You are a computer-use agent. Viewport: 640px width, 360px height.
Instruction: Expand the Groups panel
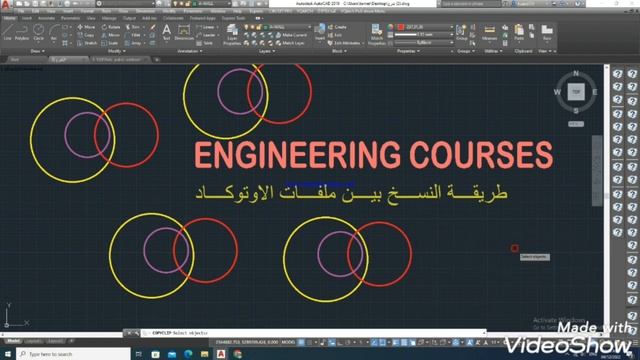pos(466,51)
